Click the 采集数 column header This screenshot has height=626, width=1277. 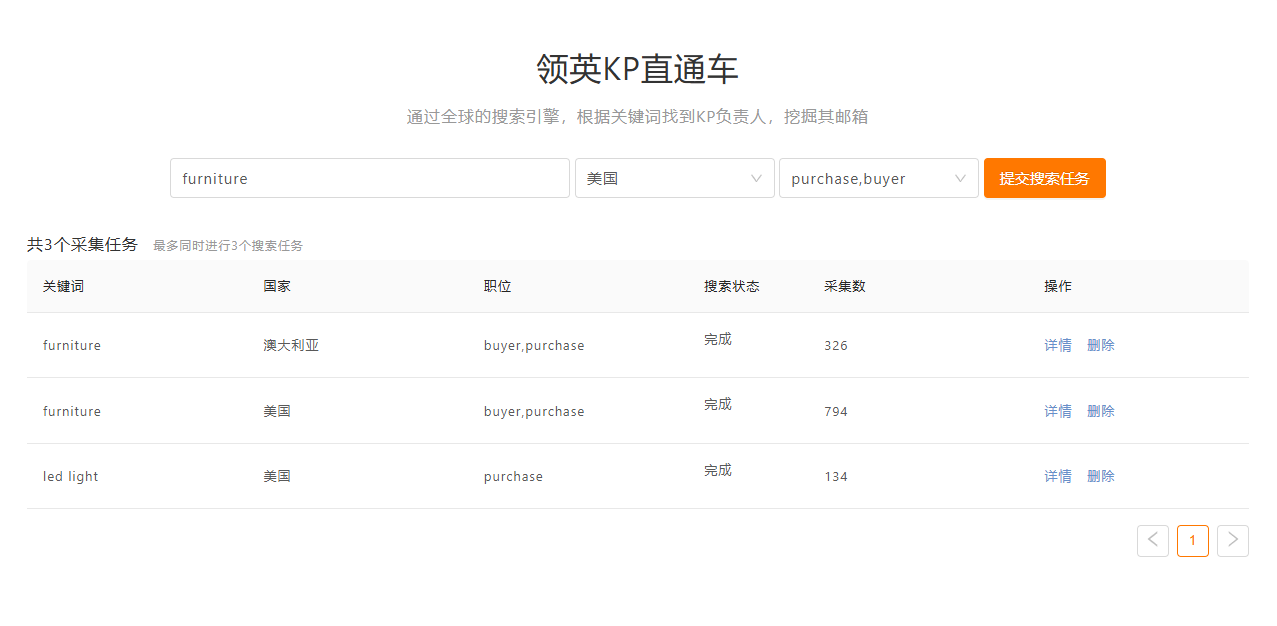click(845, 286)
